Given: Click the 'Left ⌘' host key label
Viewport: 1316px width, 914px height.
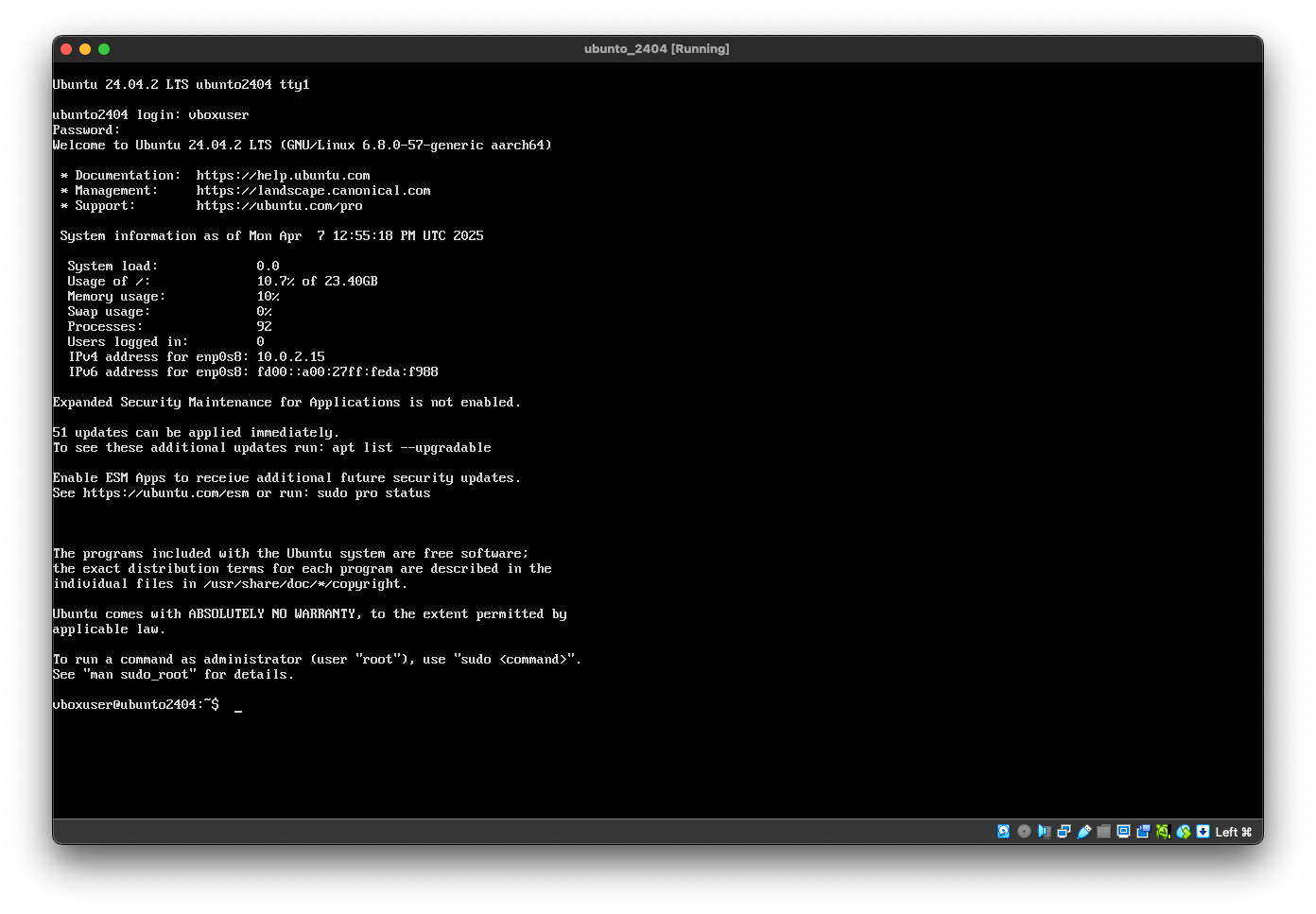Looking at the screenshot, I should 1234,832.
